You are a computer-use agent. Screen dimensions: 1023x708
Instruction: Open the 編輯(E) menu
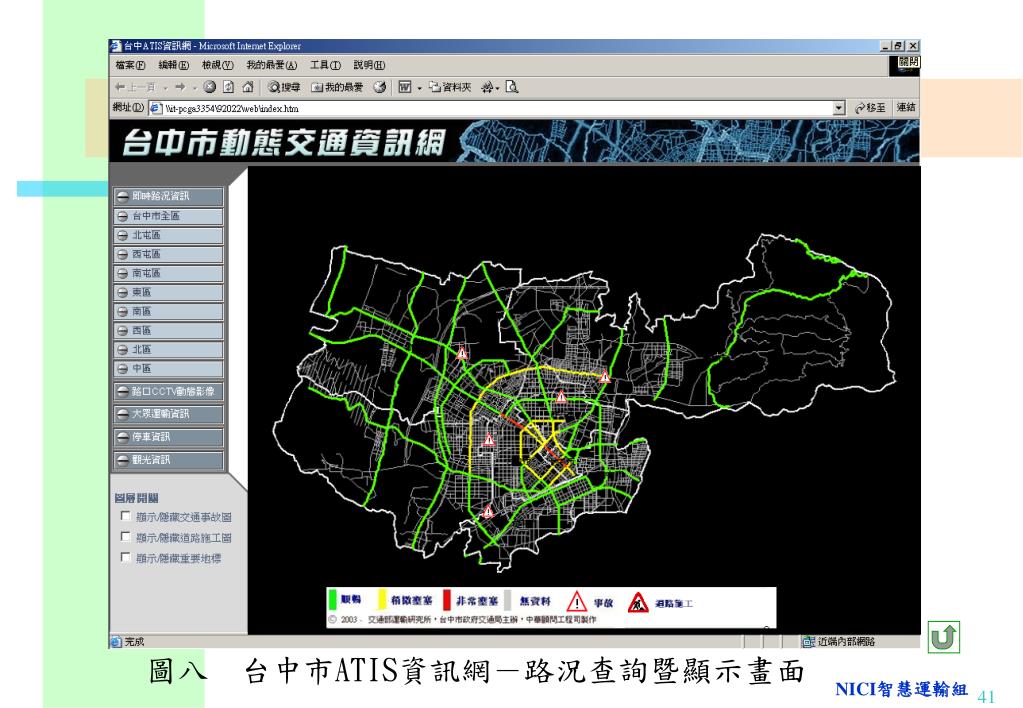coord(174,65)
